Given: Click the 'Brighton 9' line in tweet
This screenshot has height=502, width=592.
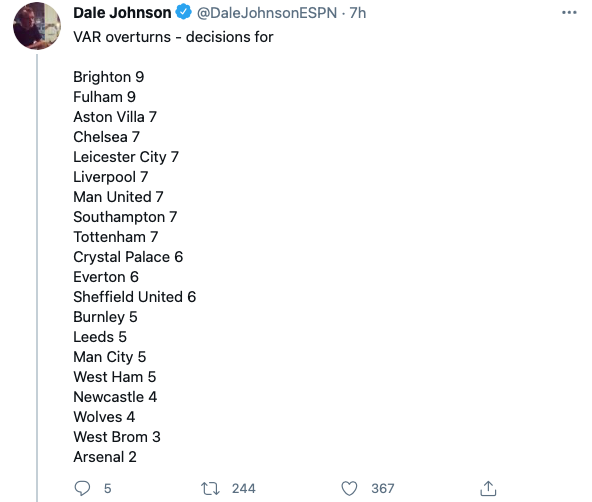Looking at the screenshot, I should click(x=109, y=77).
